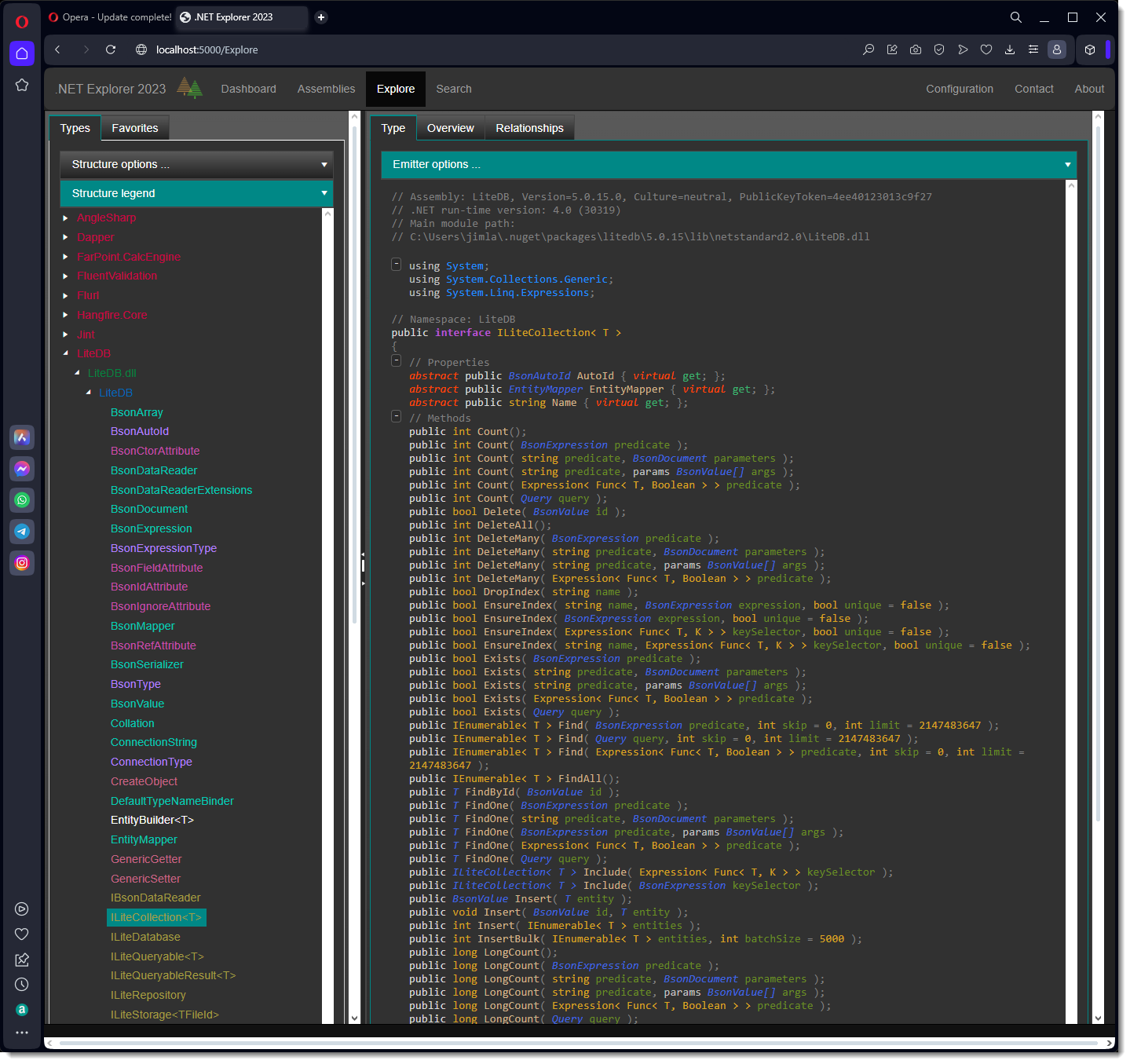
Task: Open the Opera menu logo
Action: (x=22, y=21)
